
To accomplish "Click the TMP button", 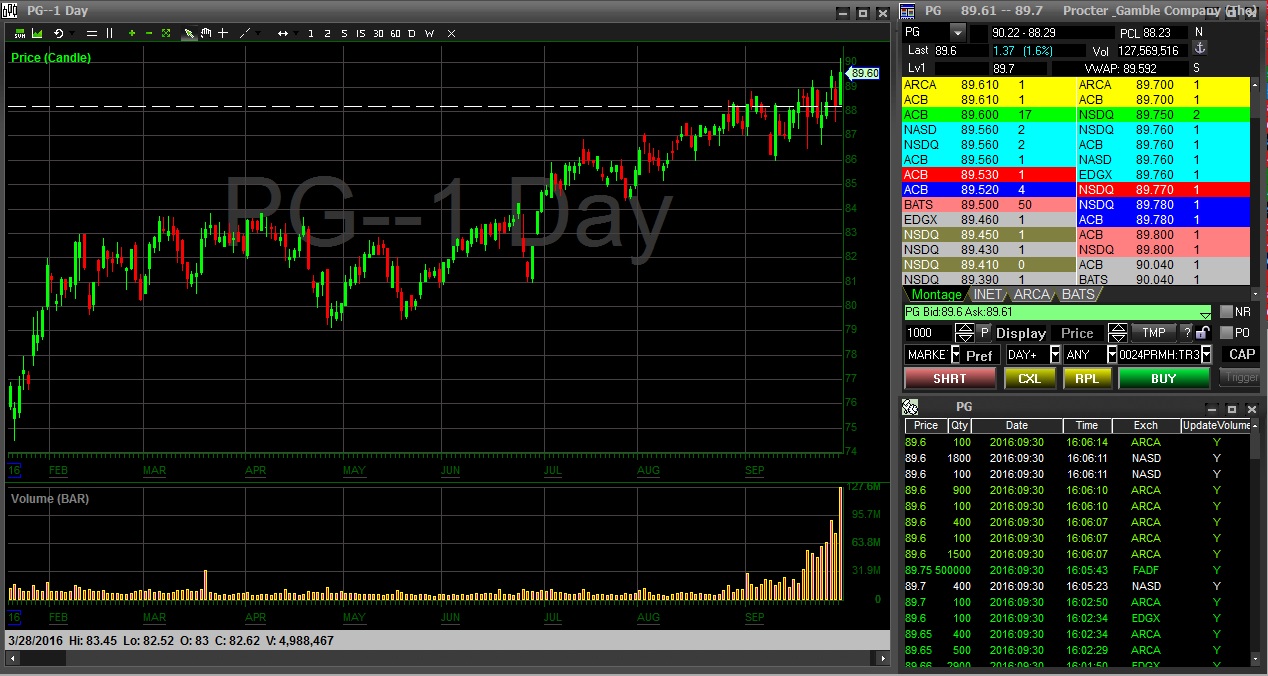I will pos(1154,333).
